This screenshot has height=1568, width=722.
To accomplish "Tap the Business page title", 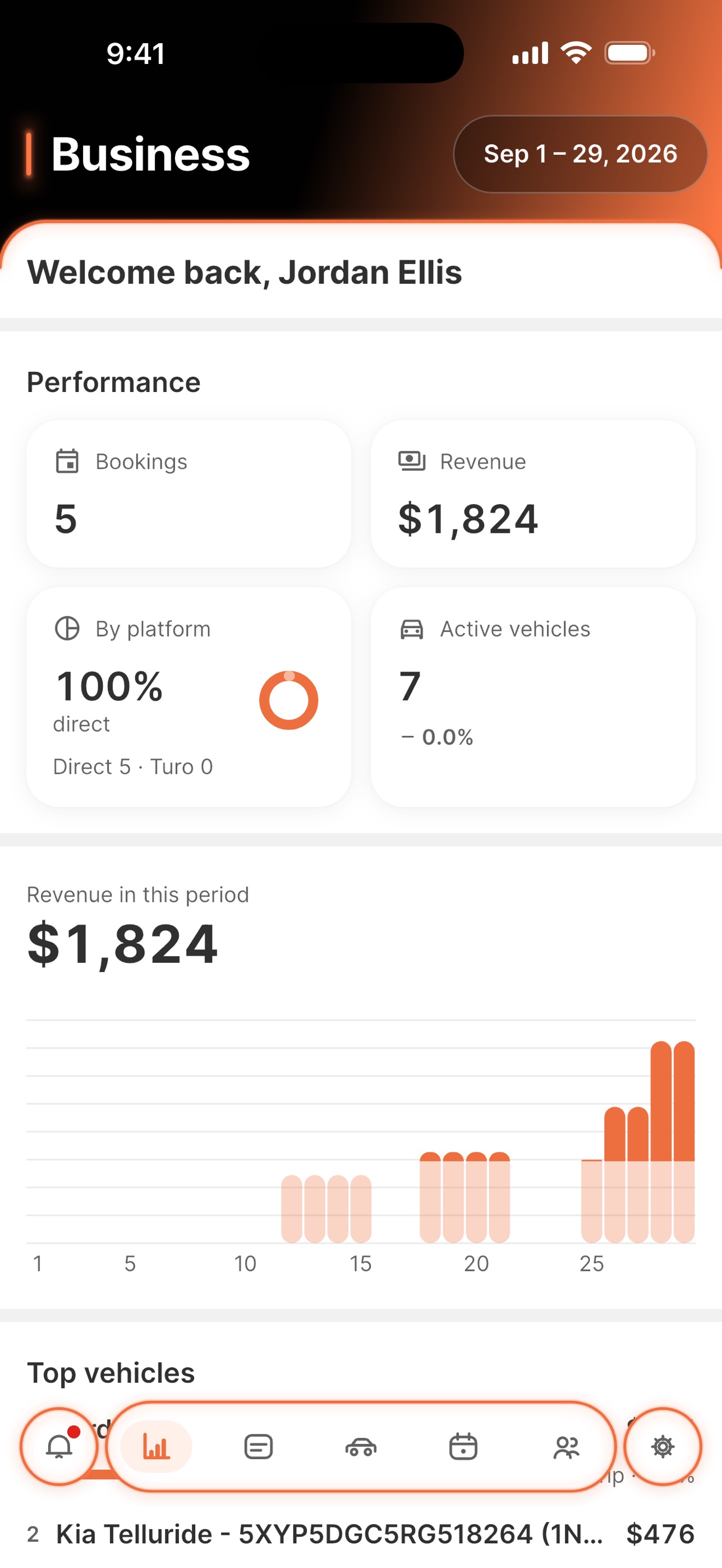I will click(150, 154).
